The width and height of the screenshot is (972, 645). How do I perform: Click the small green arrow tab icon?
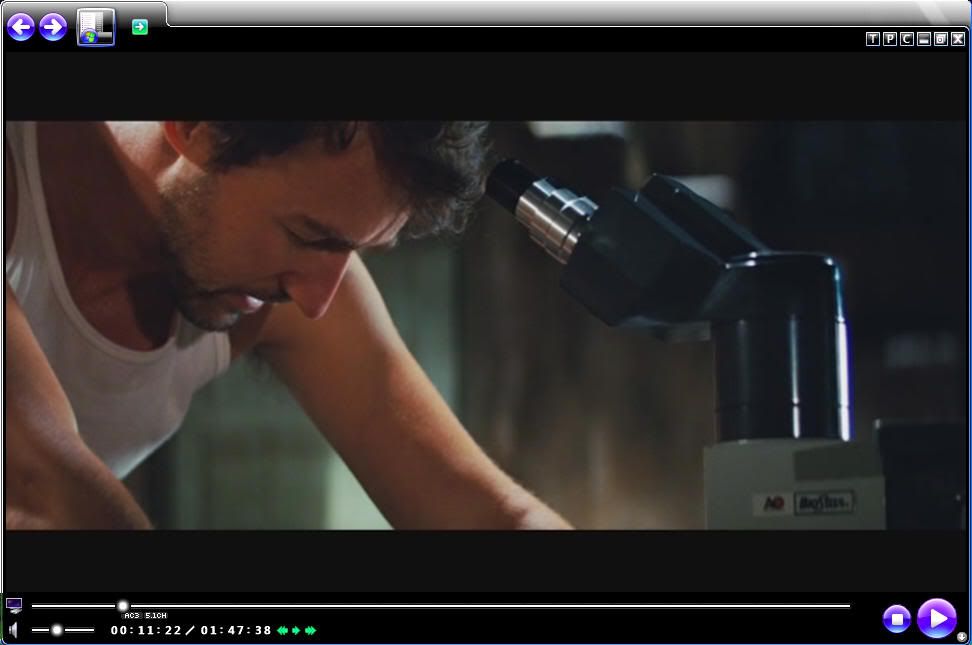(x=139, y=27)
